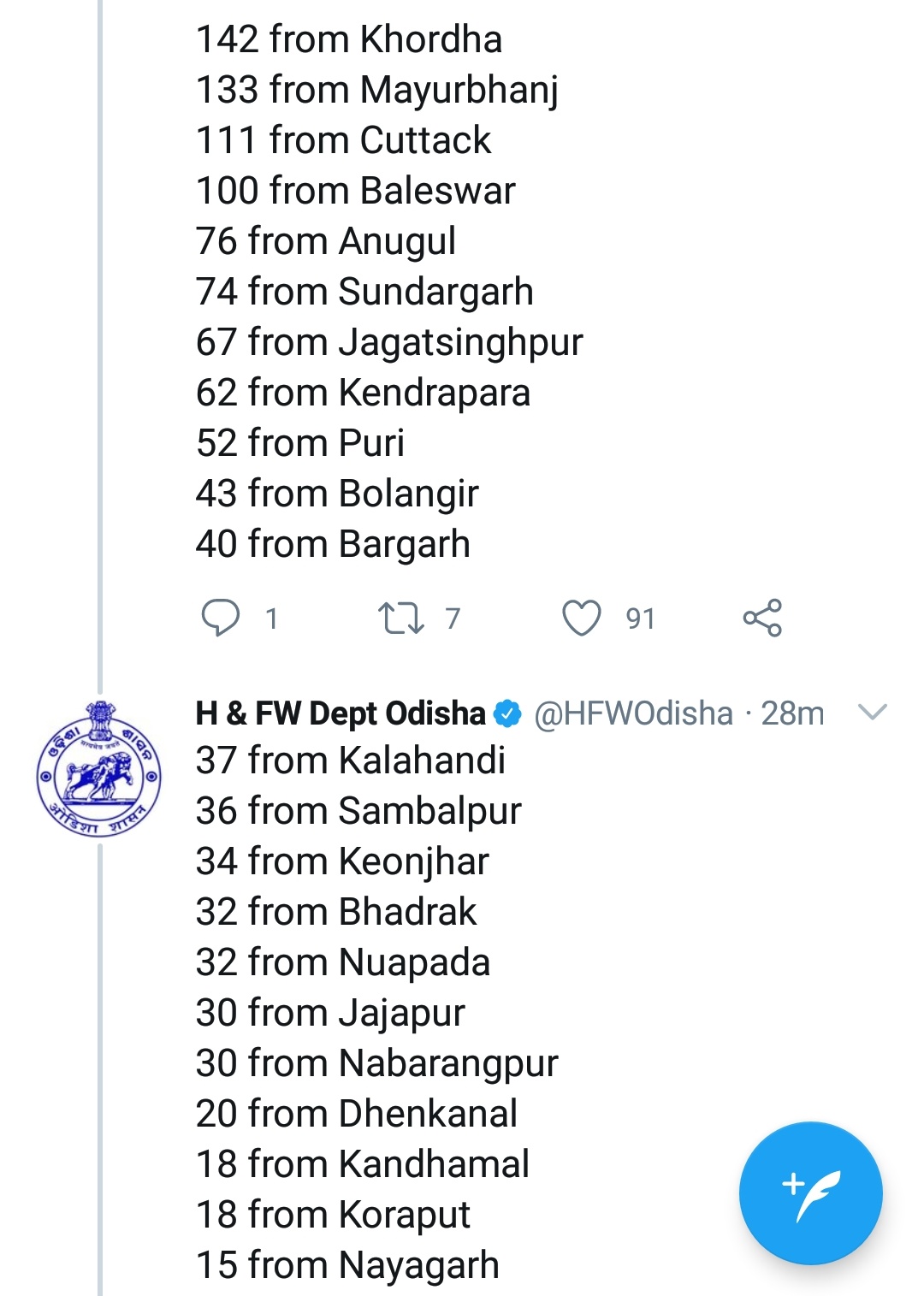Click the reply count 1
Image resolution: width=924 pixels, height=1296 pixels.
click(x=271, y=618)
